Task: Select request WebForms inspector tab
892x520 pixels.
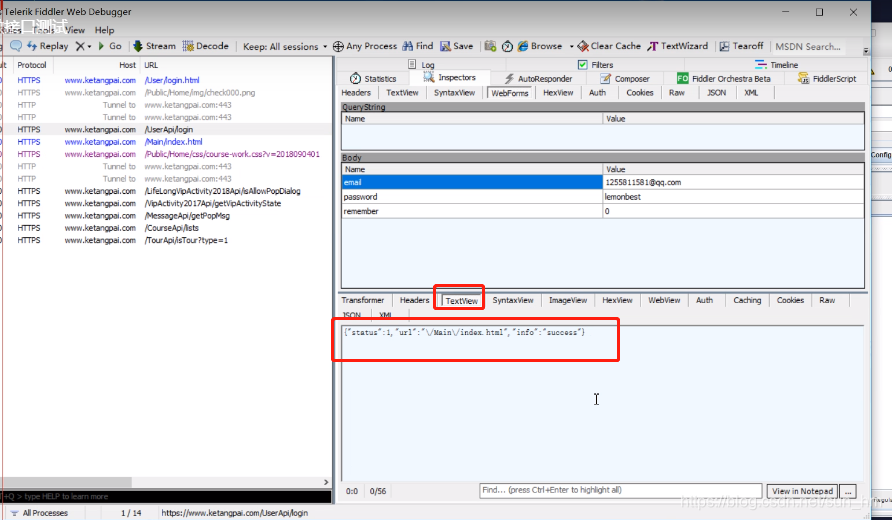Action: click(x=510, y=93)
